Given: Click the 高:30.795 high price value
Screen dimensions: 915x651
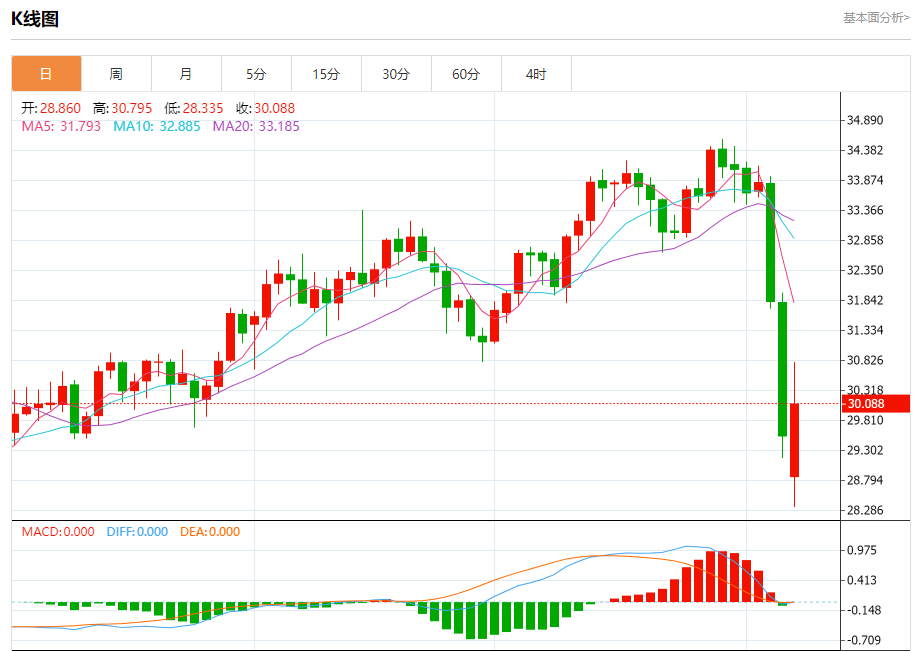Looking at the screenshot, I should pos(123,108).
